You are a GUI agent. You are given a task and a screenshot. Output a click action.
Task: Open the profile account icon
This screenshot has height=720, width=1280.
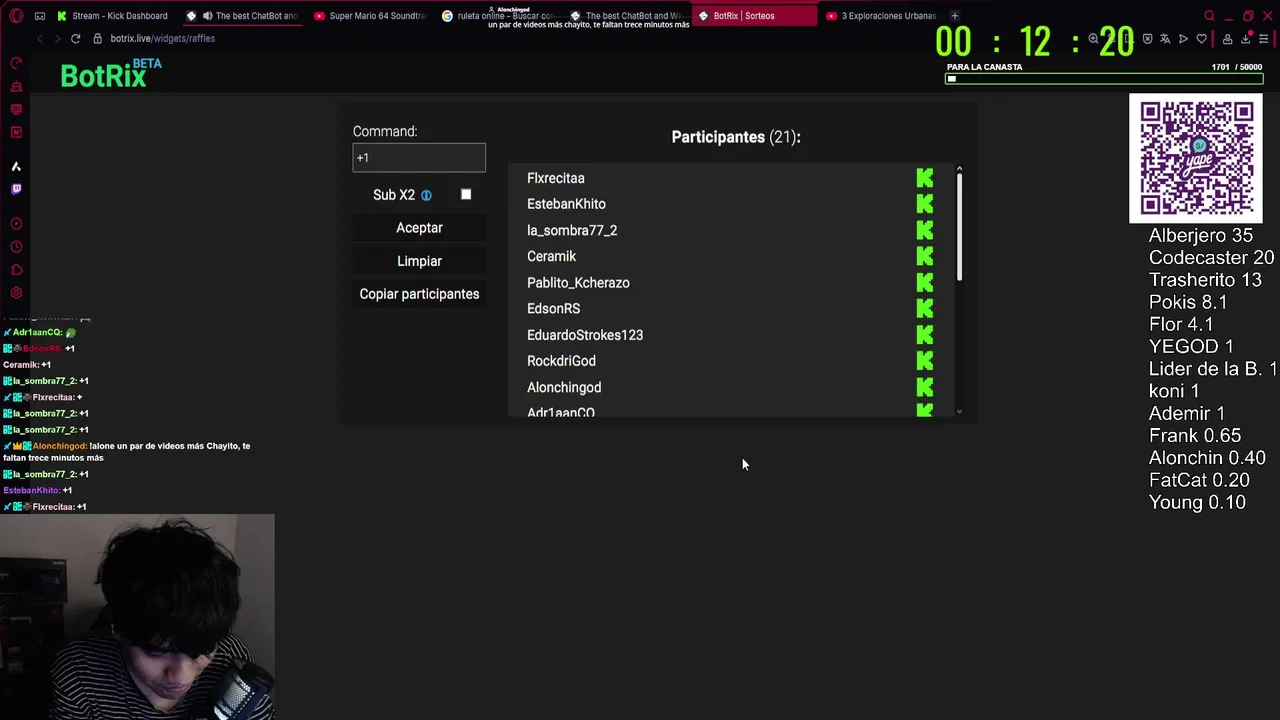click(1227, 39)
